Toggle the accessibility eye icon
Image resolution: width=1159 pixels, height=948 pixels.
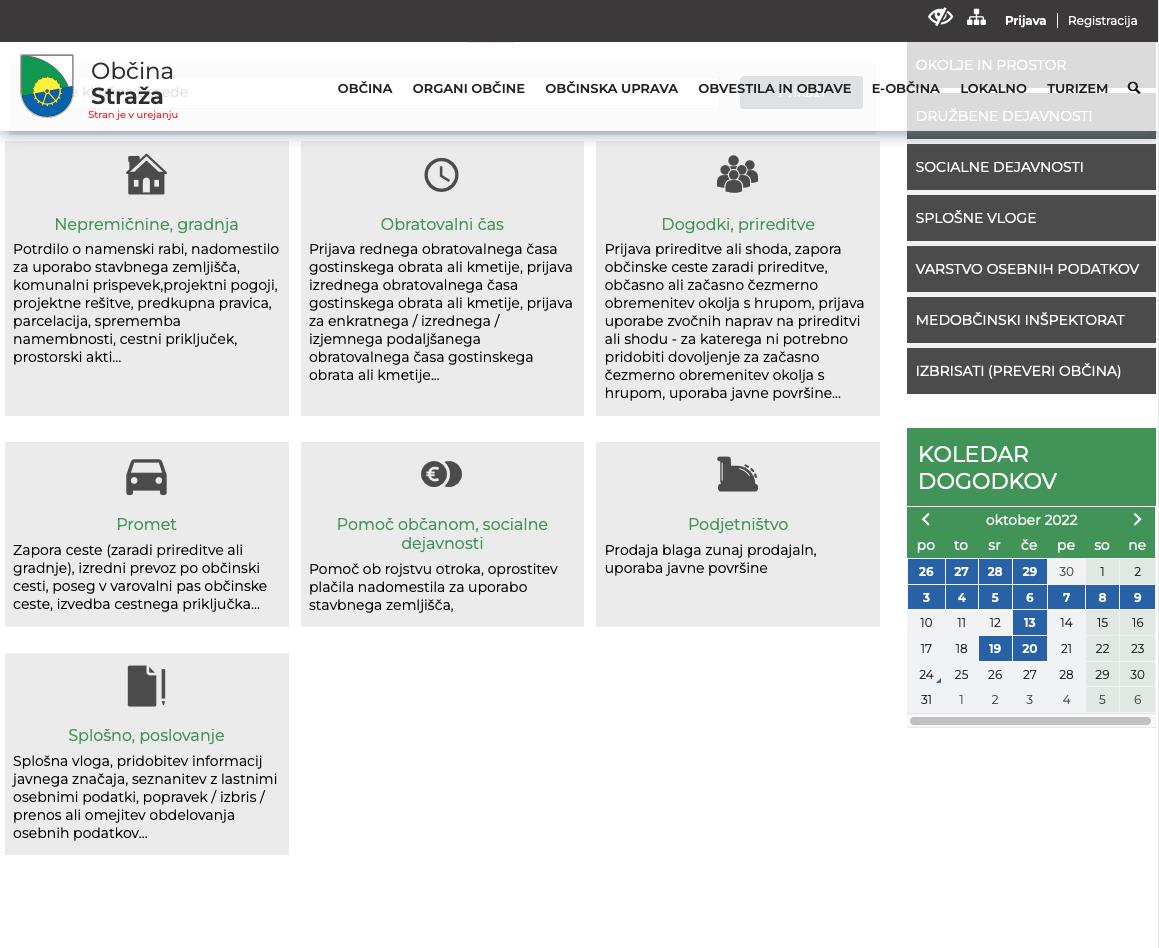click(940, 17)
